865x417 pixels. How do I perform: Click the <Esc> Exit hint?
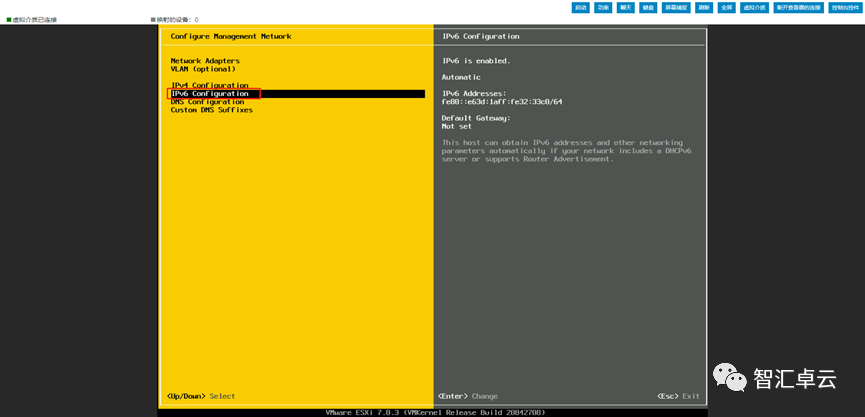pos(679,396)
